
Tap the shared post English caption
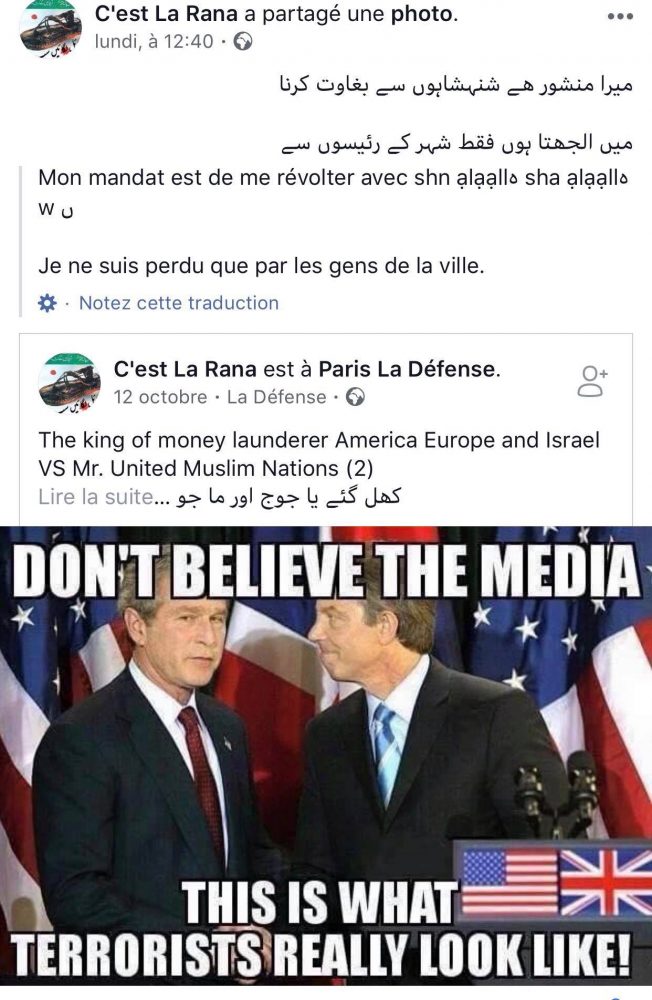[319, 454]
